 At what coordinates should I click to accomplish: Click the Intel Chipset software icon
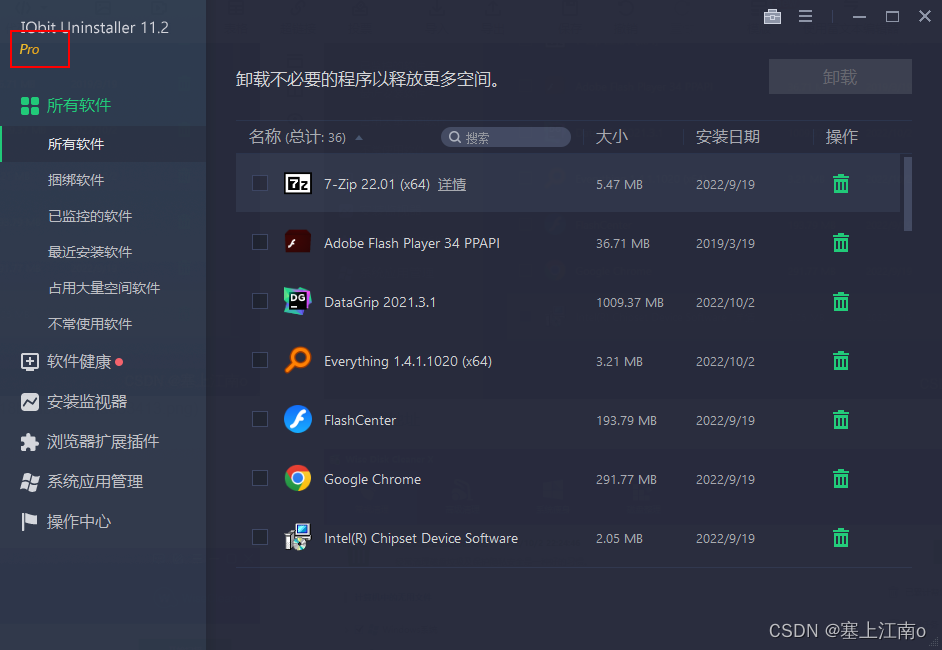(297, 537)
